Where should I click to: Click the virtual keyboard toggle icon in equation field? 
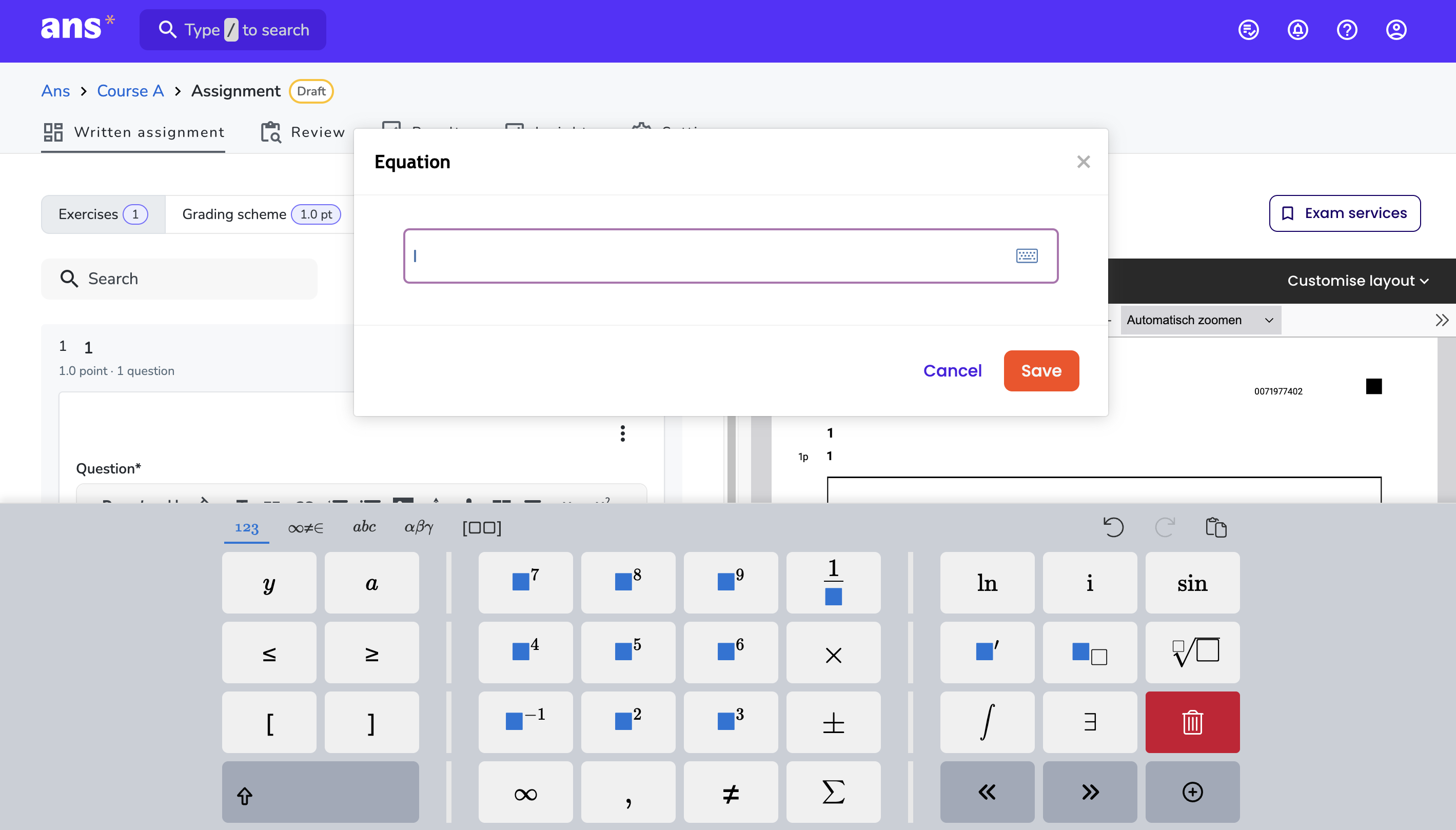[x=1027, y=256]
